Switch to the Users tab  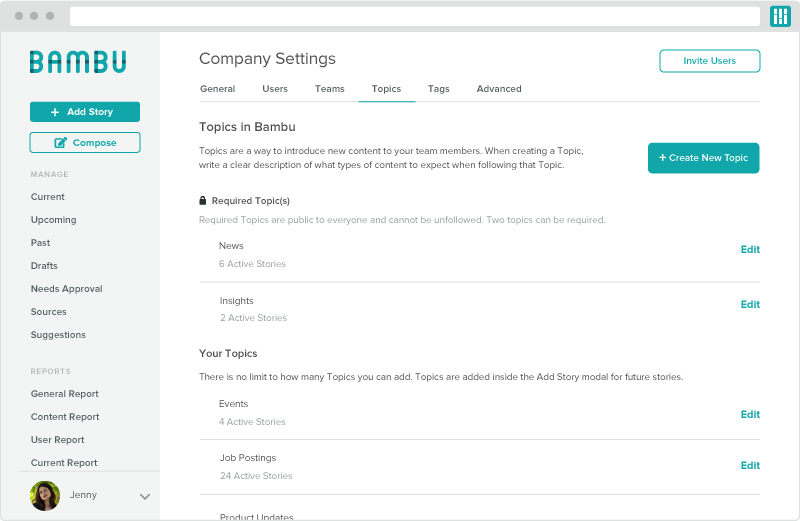click(x=275, y=89)
